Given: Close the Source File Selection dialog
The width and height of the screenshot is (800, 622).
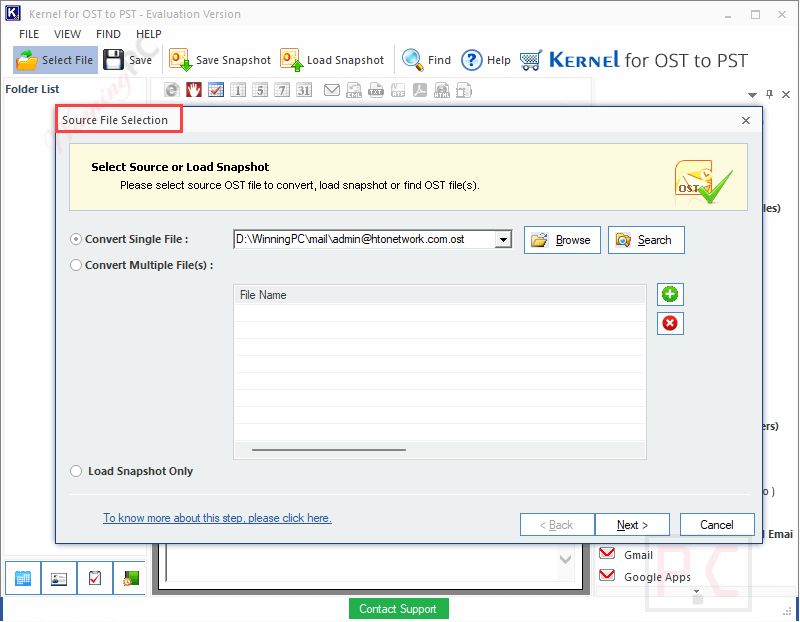Looking at the screenshot, I should pyautogui.click(x=746, y=120).
